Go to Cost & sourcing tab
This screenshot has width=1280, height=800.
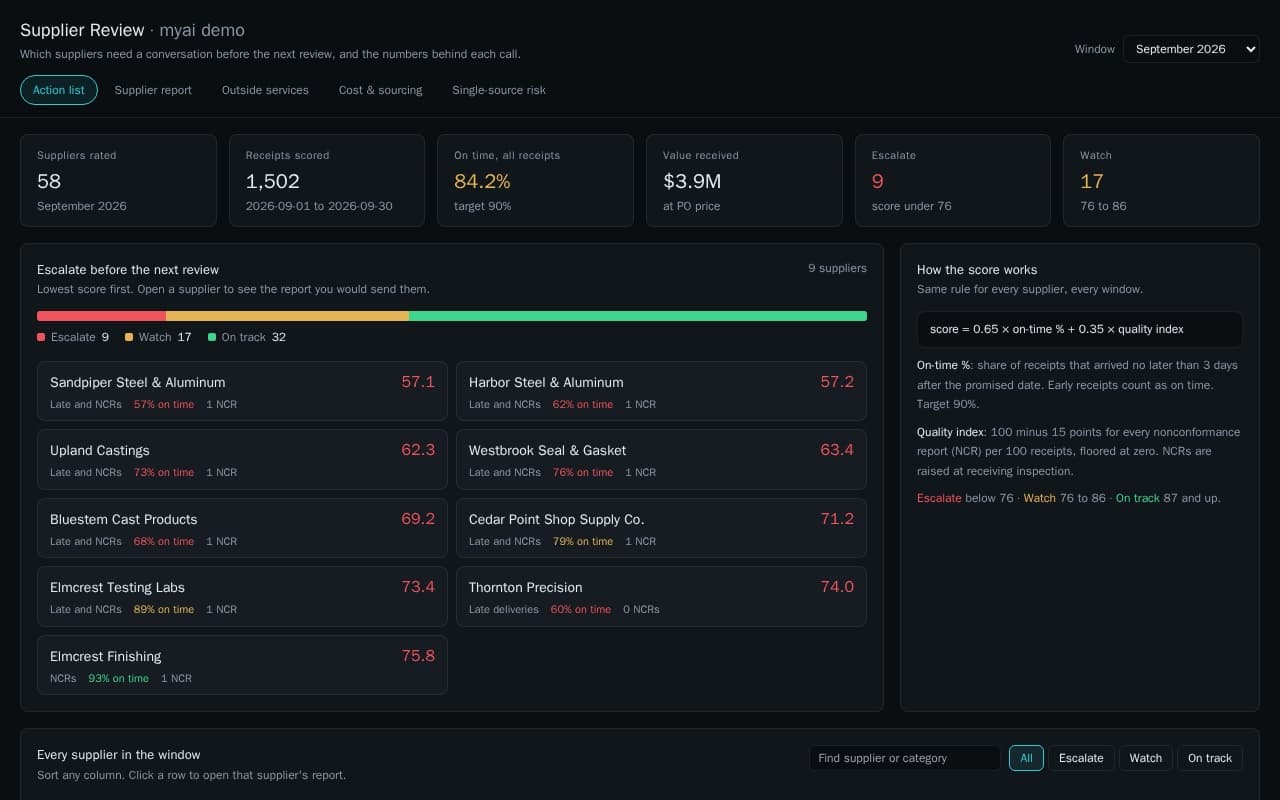tap(380, 90)
